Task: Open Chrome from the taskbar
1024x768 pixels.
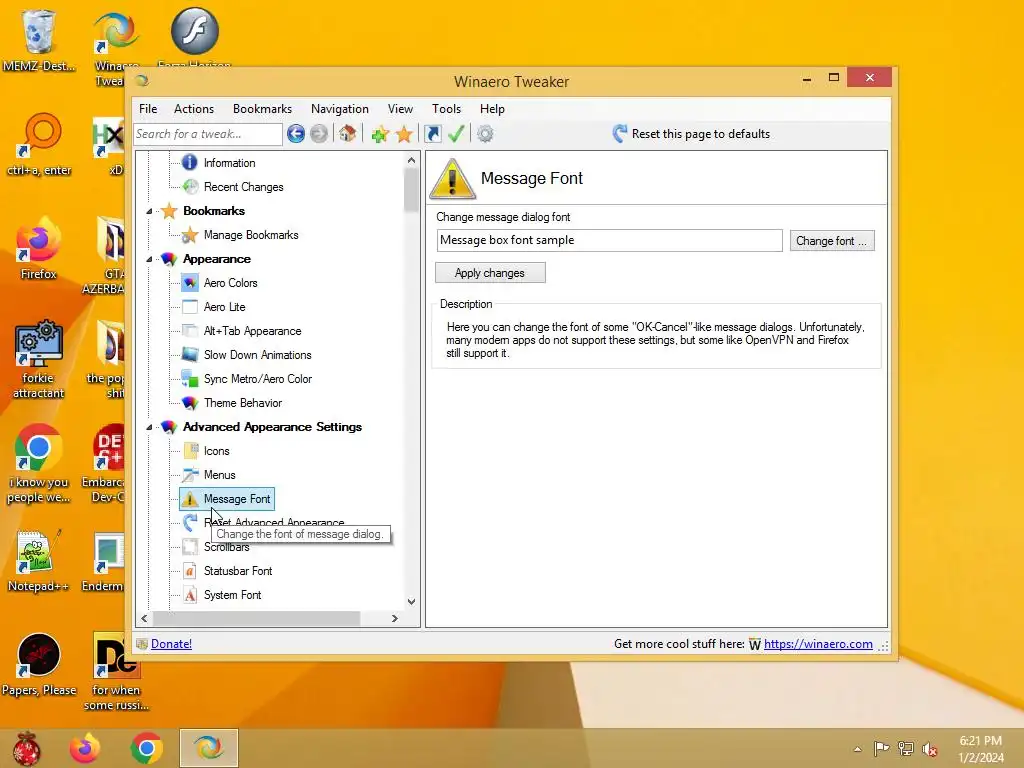Action: (146, 748)
